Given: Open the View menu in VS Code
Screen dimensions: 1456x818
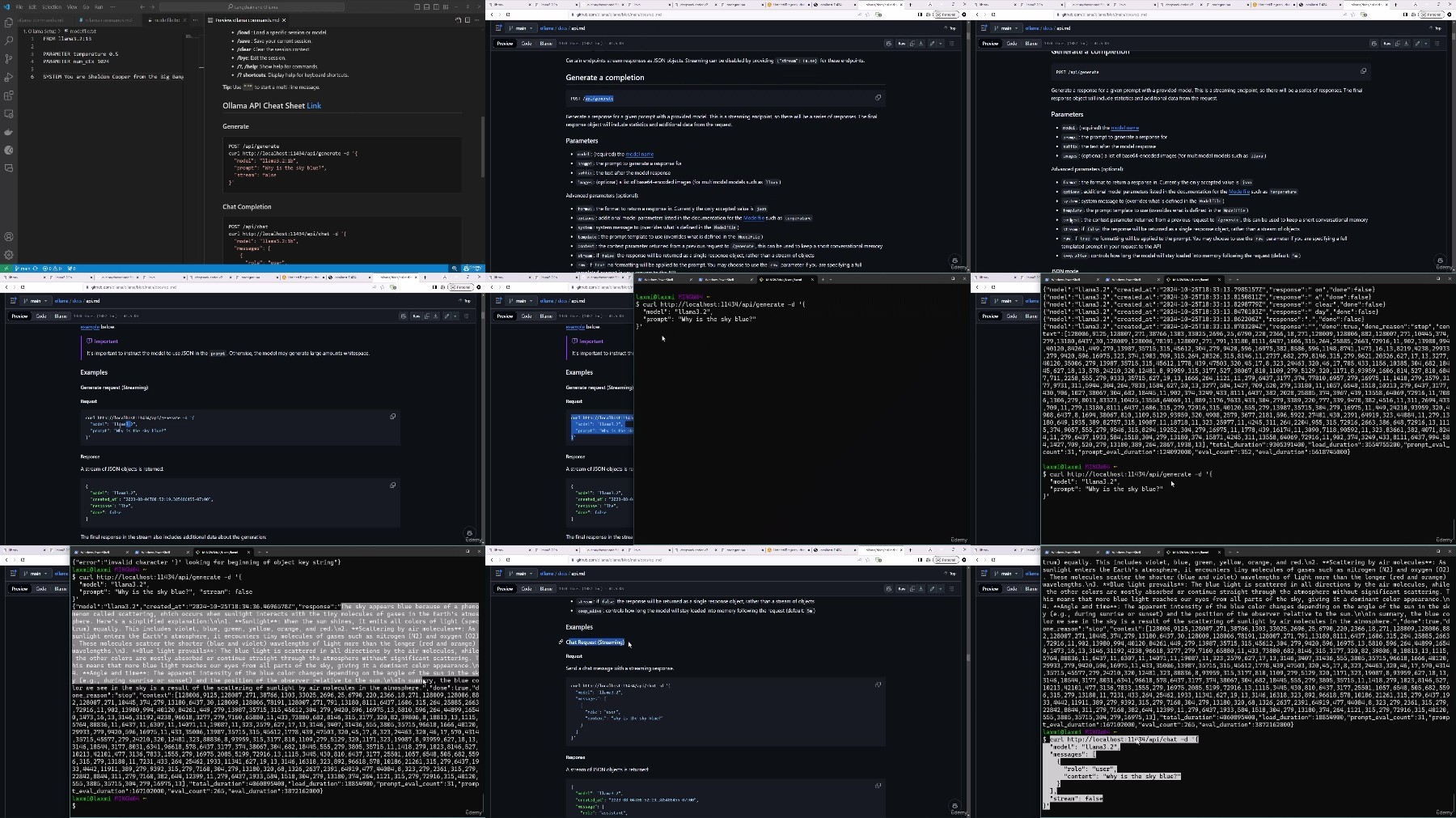Looking at the screenshot, I should 72,6.
